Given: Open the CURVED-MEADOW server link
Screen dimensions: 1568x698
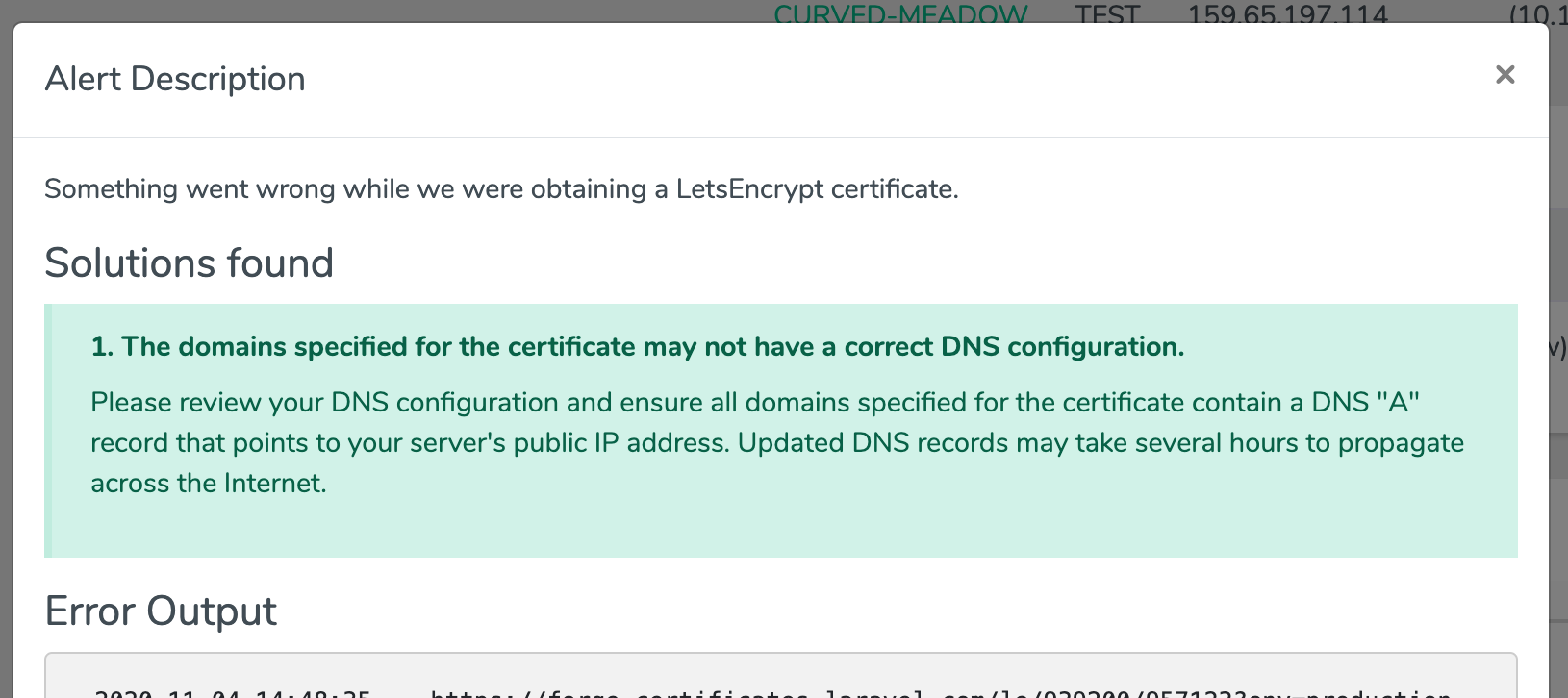Looking at the screenshot, I should (900, 13).
